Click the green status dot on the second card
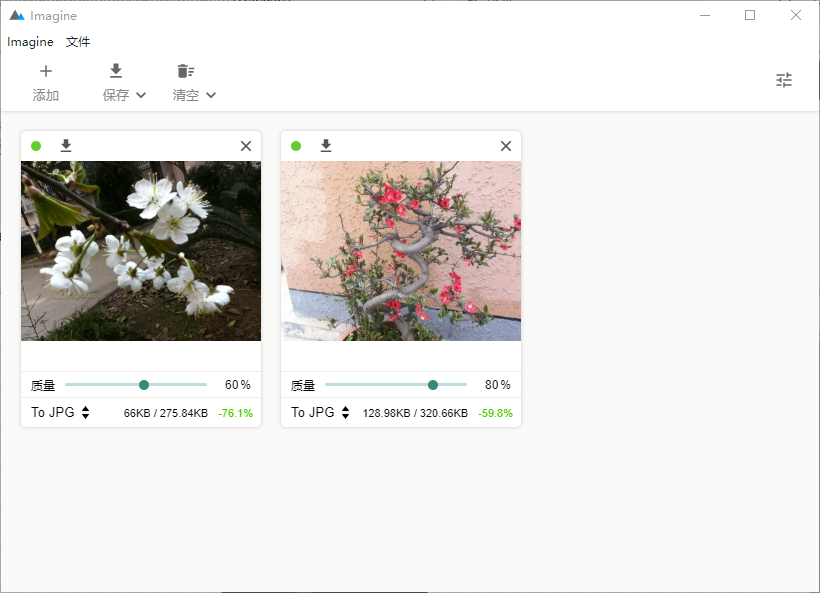The image size is (820, 593). tap(296, 146)
